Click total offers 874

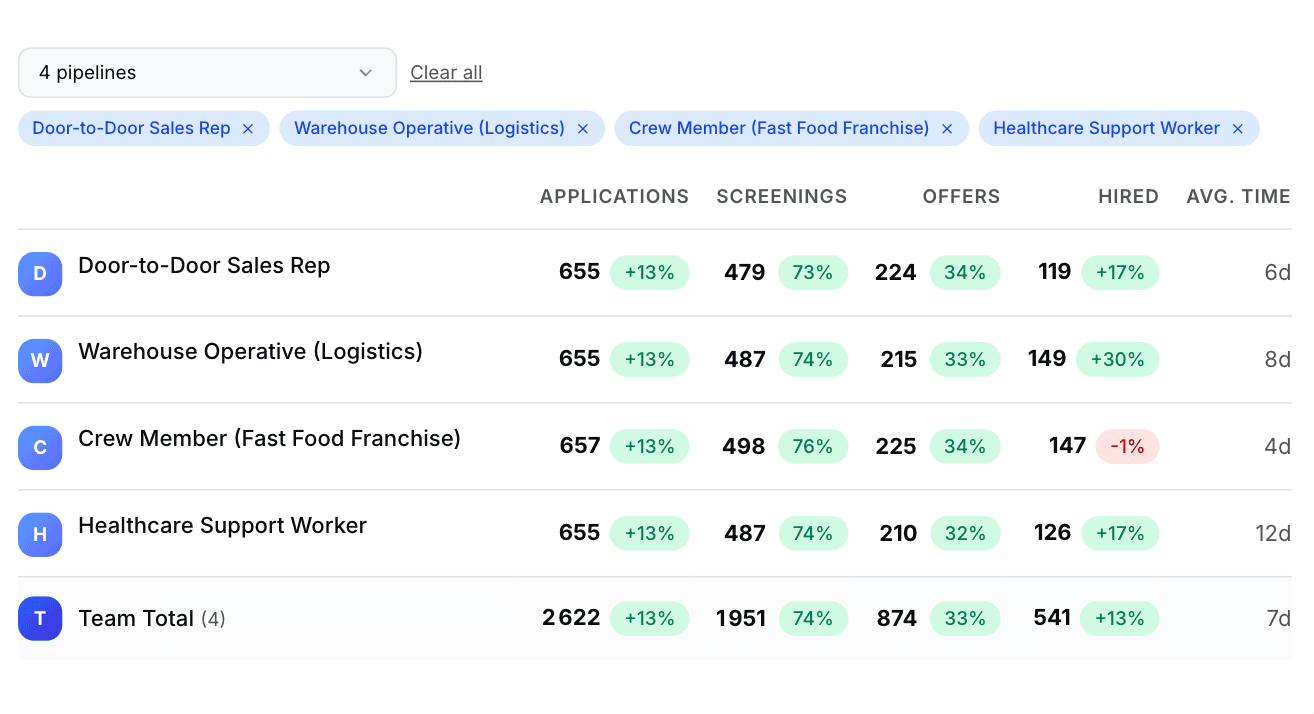pyautogui.click(x=897, y=619)
